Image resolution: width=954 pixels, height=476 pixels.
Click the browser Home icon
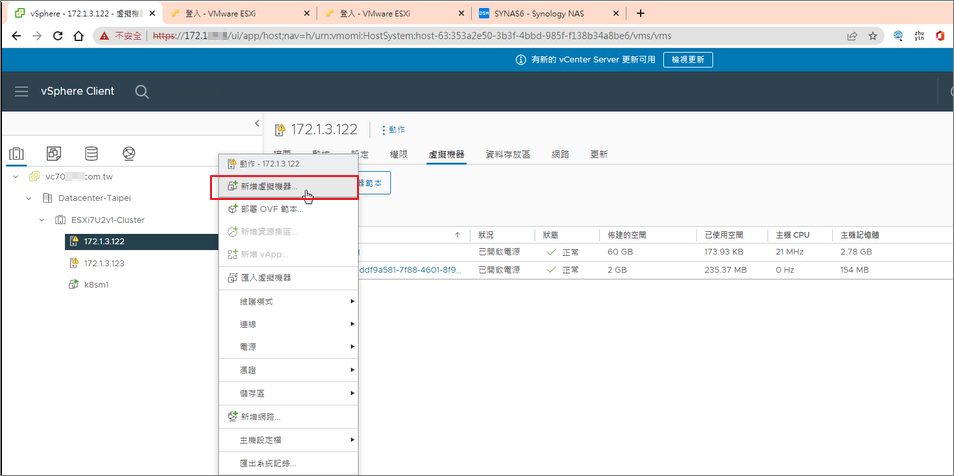[78, 36]
